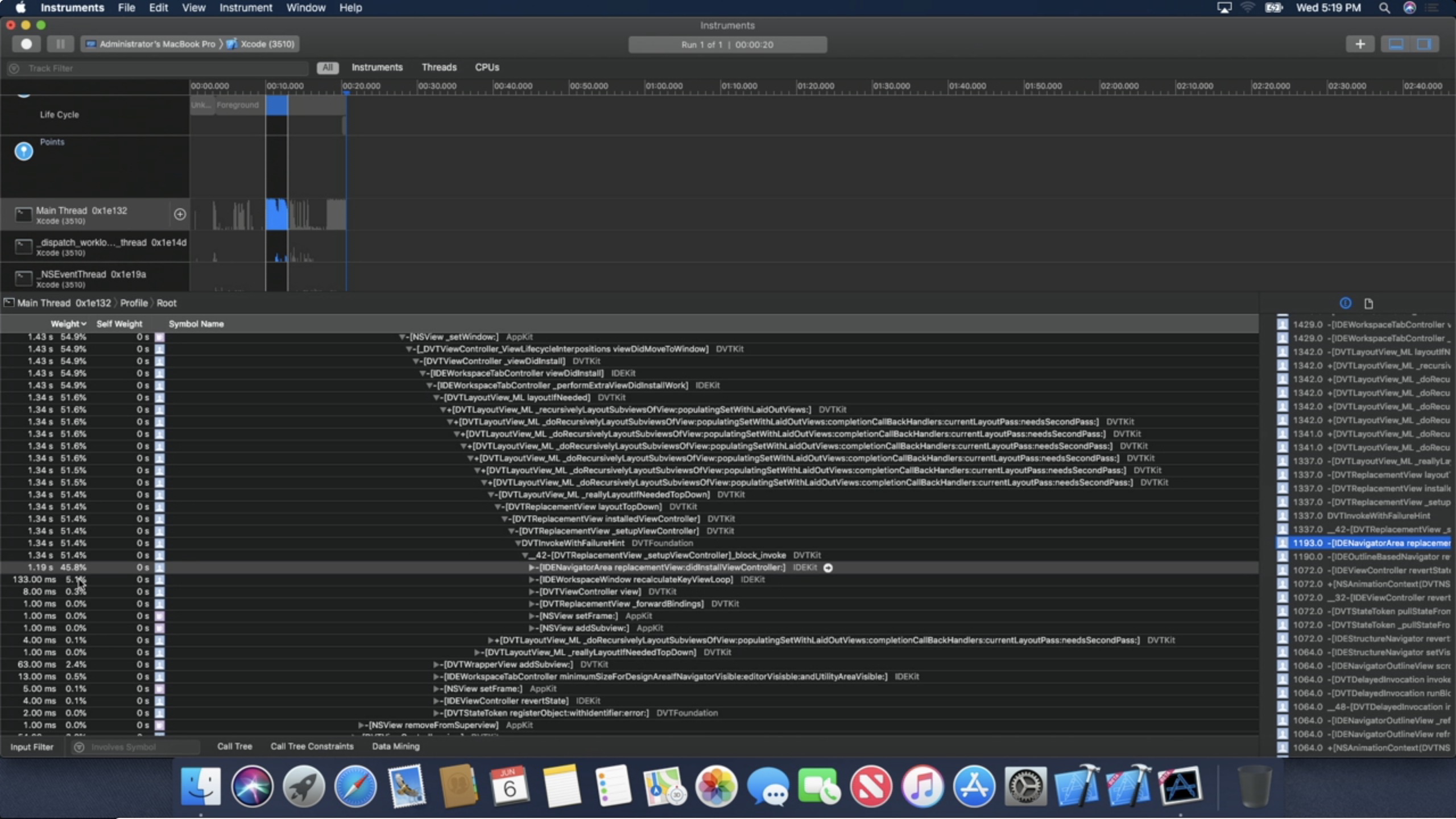This screenshot has height=819, width=1456.
Task: Open the Instrument menu in menu bar
Action: [246, 8]
